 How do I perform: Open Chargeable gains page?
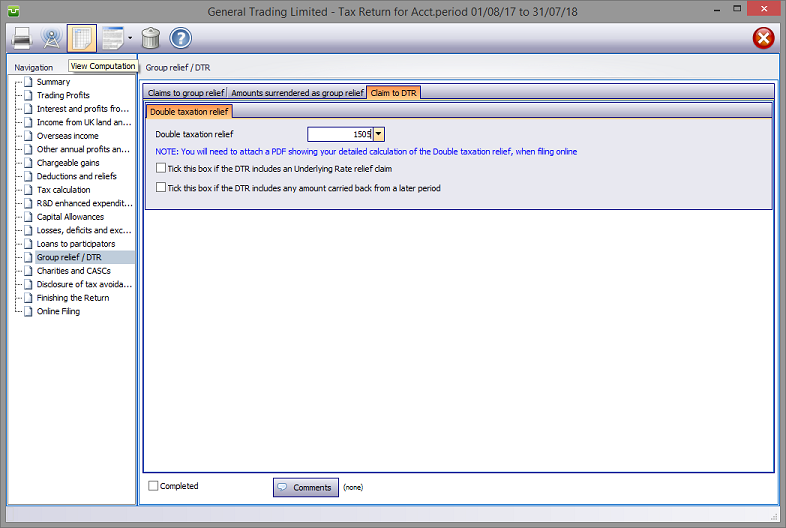tap(68, 163)
